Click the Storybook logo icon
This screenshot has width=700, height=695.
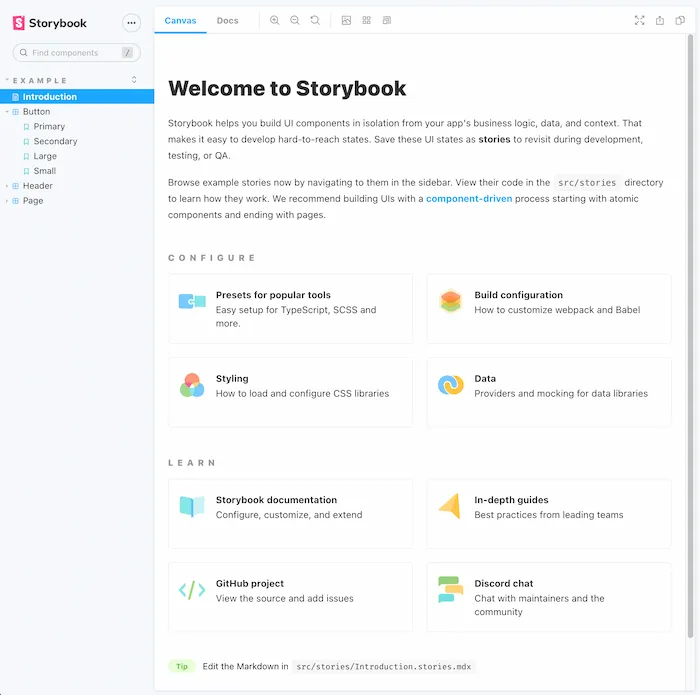pyautogui.click(x=19, y=23)
